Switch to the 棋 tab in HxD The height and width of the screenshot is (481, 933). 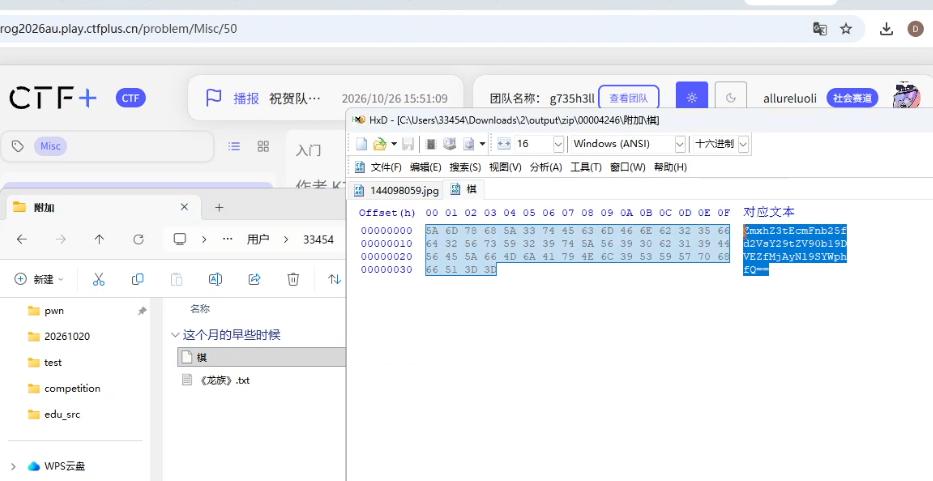coord(464,189)
